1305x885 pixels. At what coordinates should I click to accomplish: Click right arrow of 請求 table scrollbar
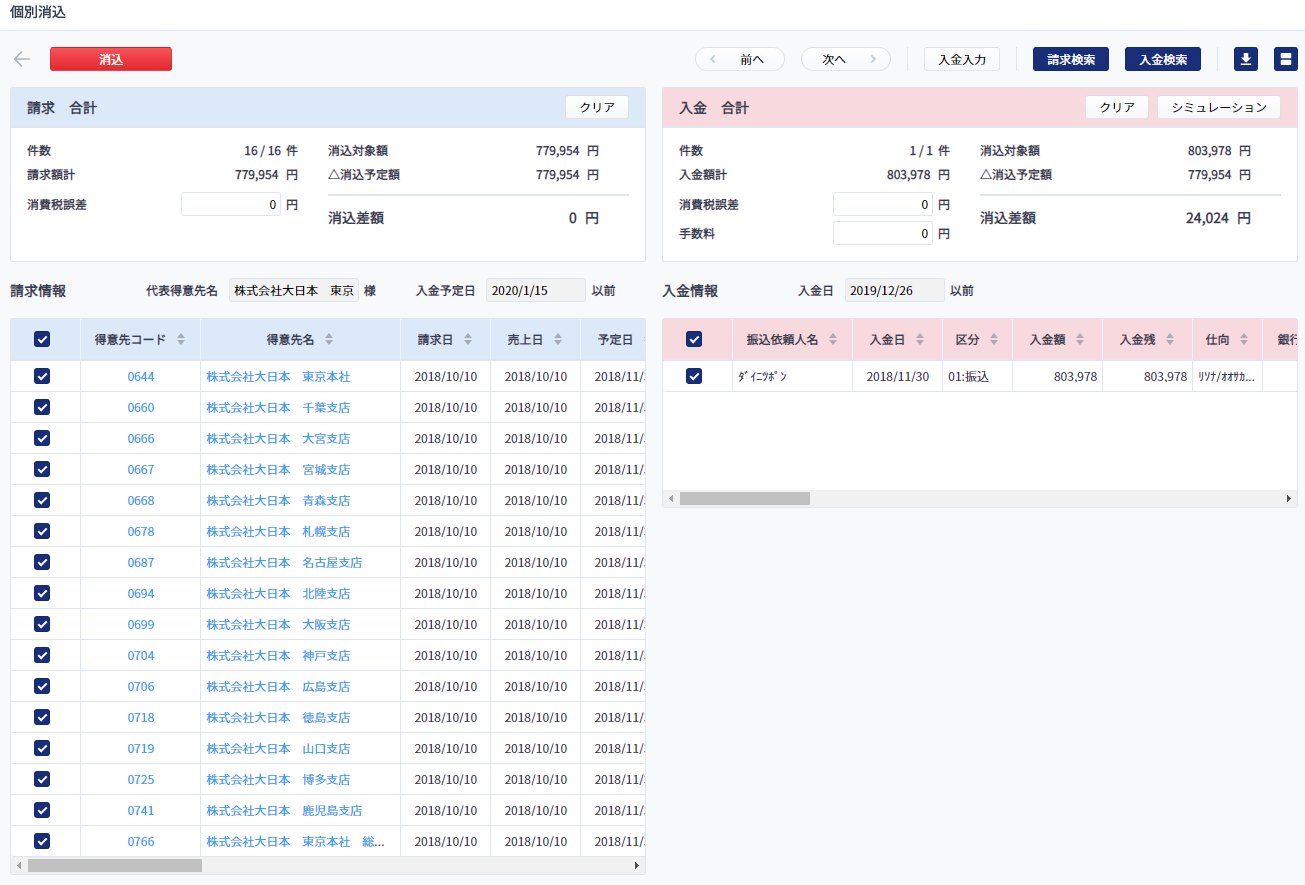[x=637, y=866]
